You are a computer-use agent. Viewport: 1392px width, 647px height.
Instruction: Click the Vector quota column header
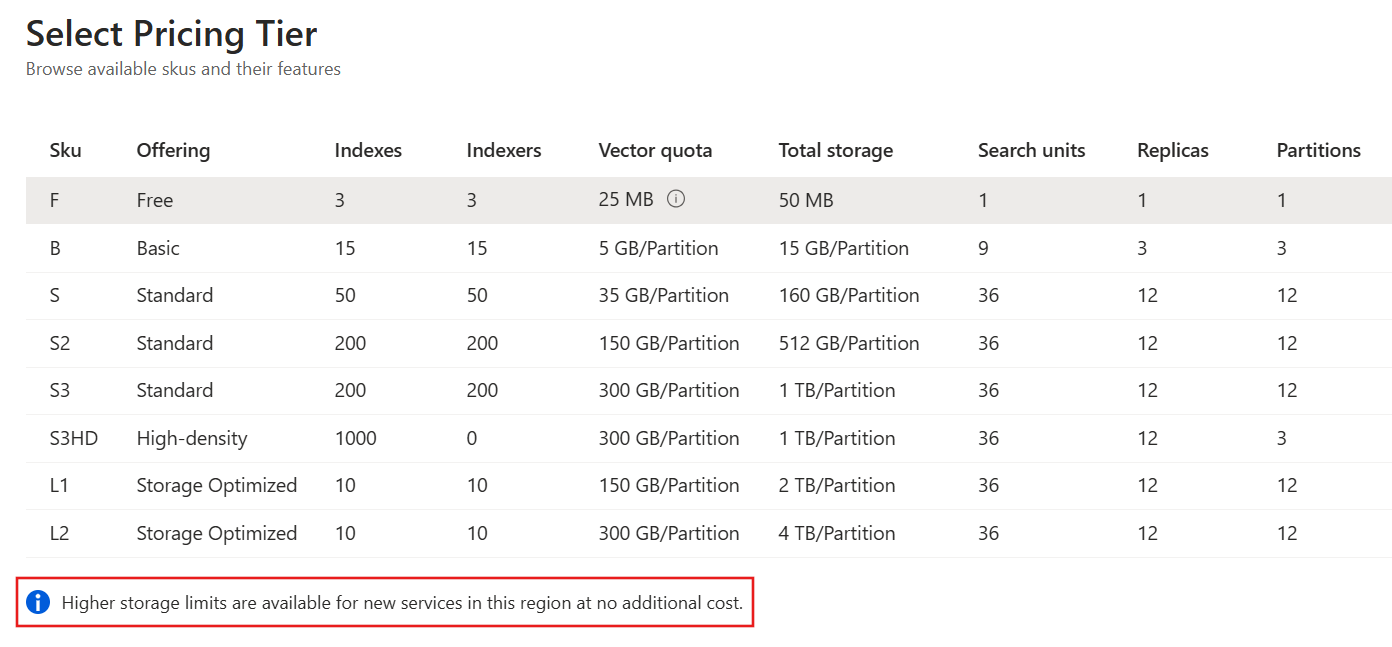click(x=655, y=151)
